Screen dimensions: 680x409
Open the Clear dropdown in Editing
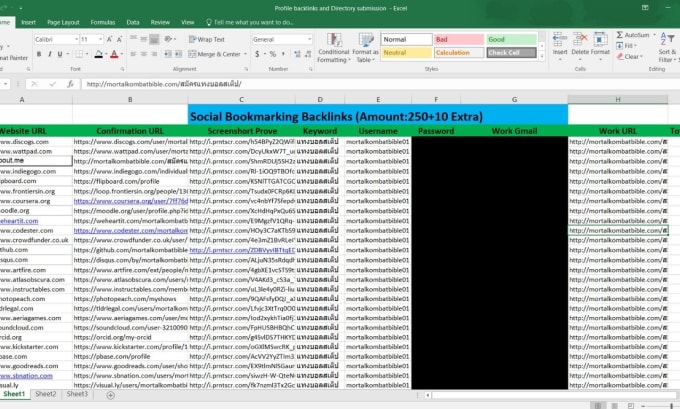tap(629, 56)
